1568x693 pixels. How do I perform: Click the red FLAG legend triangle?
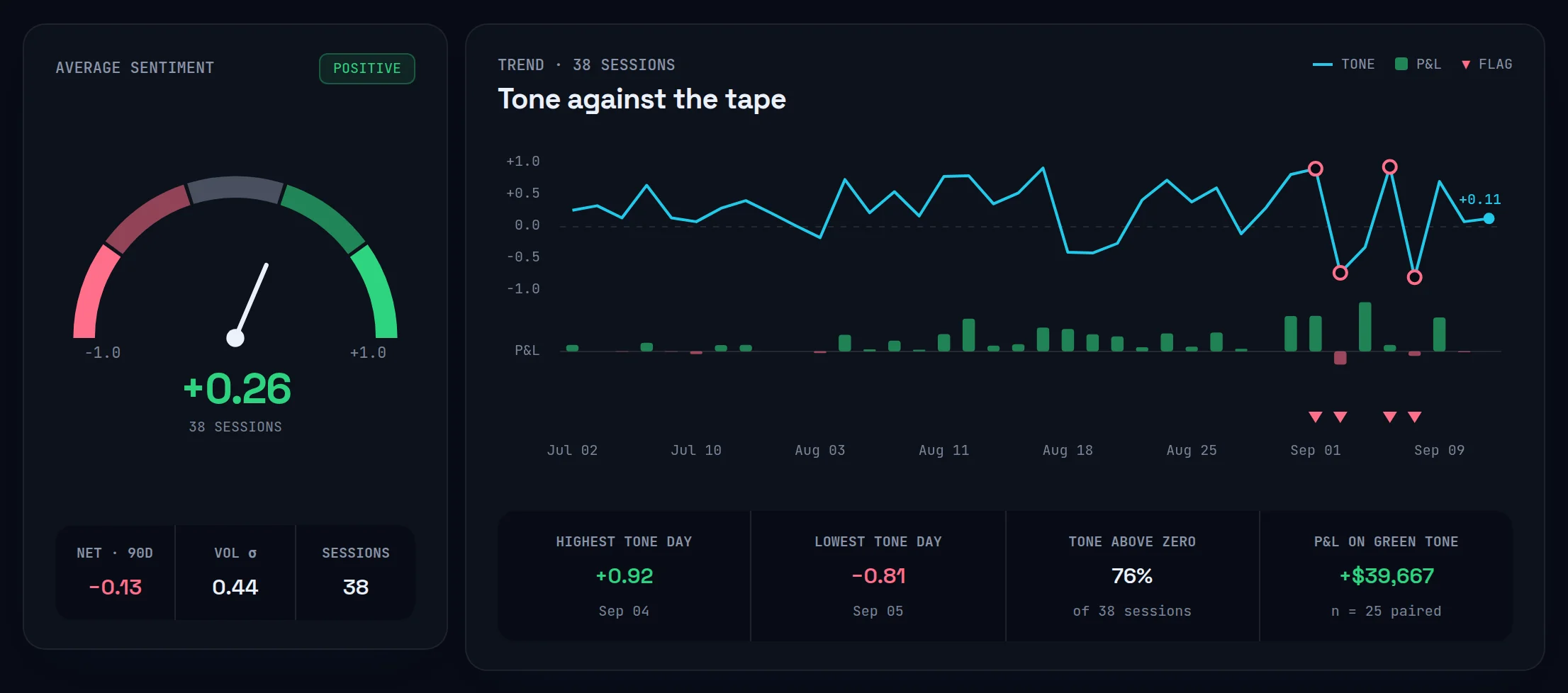click(1465, 64)
